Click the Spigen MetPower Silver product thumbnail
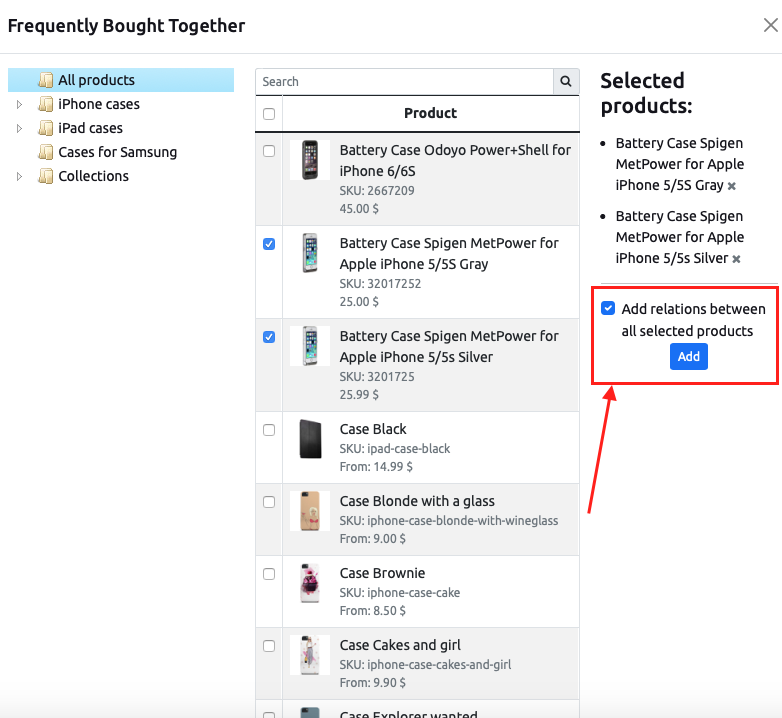The height and width of the screenshot is (718, 782). (310, 346)
